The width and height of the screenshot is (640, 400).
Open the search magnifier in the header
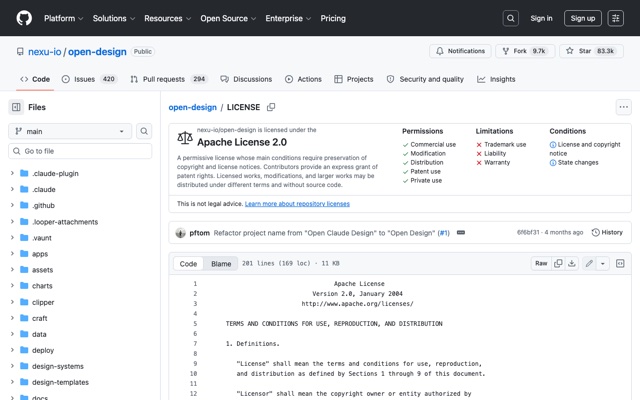point(511,18)
